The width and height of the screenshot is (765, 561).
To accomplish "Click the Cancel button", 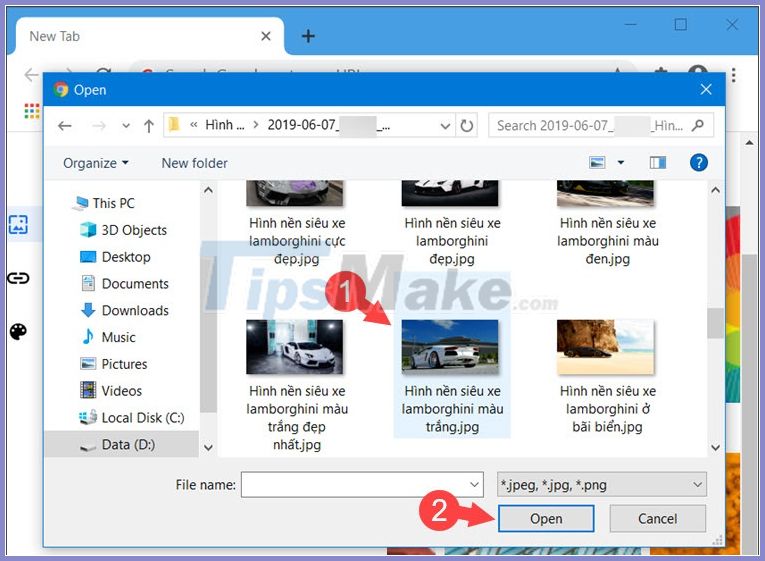I will pyautogui.click(x=657, y=518).
